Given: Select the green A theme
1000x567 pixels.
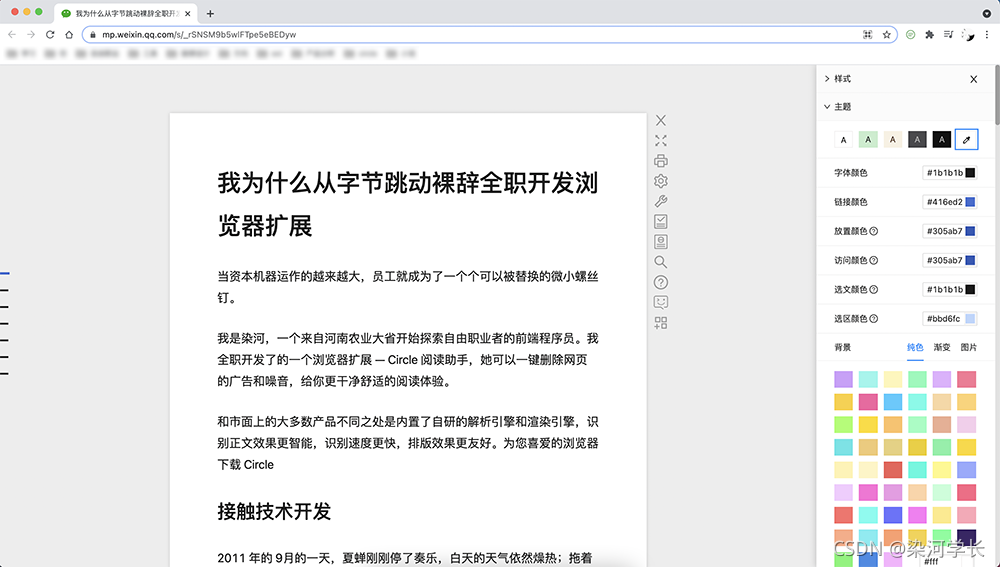Looking at the screenshot, I should (x=868, y=140).
